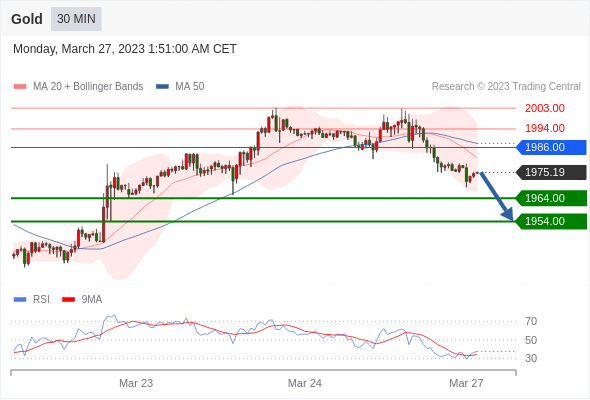Click the MA 20 + Bollinger Bands pink swatch
The width and height of the screenshot is (590, 400).
click(x=20, y=87)
